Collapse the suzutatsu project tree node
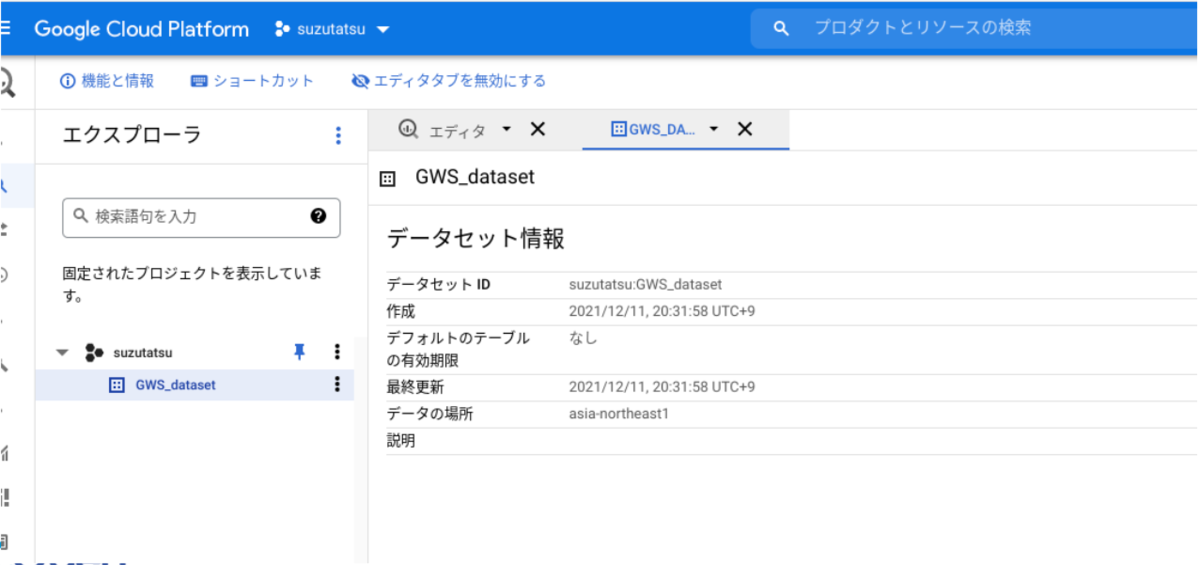Viewport: 1200px width, 565px height. click(x=63, y=352)
